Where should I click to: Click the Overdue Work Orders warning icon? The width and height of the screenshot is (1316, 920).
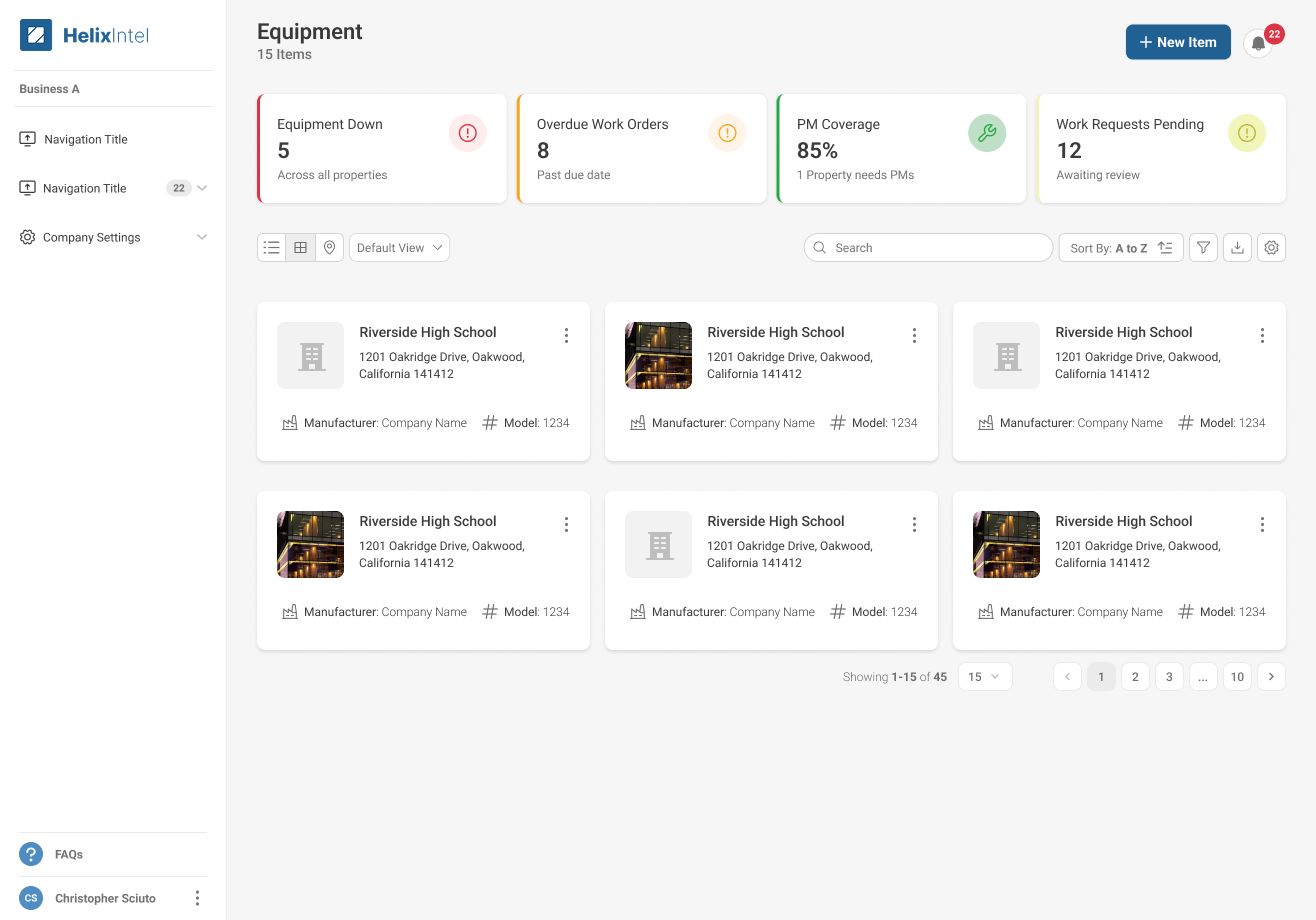(727, 133)
